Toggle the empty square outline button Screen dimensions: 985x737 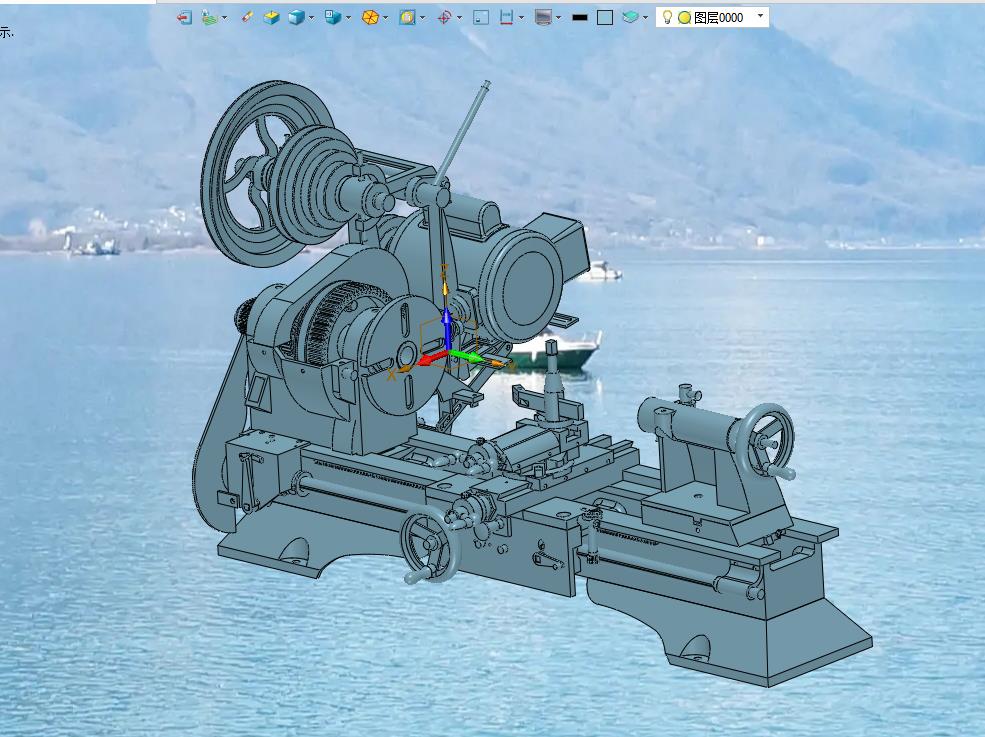[605, 17]
